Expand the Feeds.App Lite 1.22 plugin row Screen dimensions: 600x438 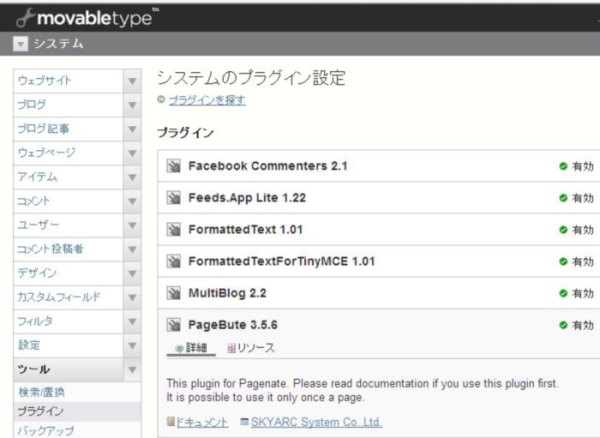(379, 198)
